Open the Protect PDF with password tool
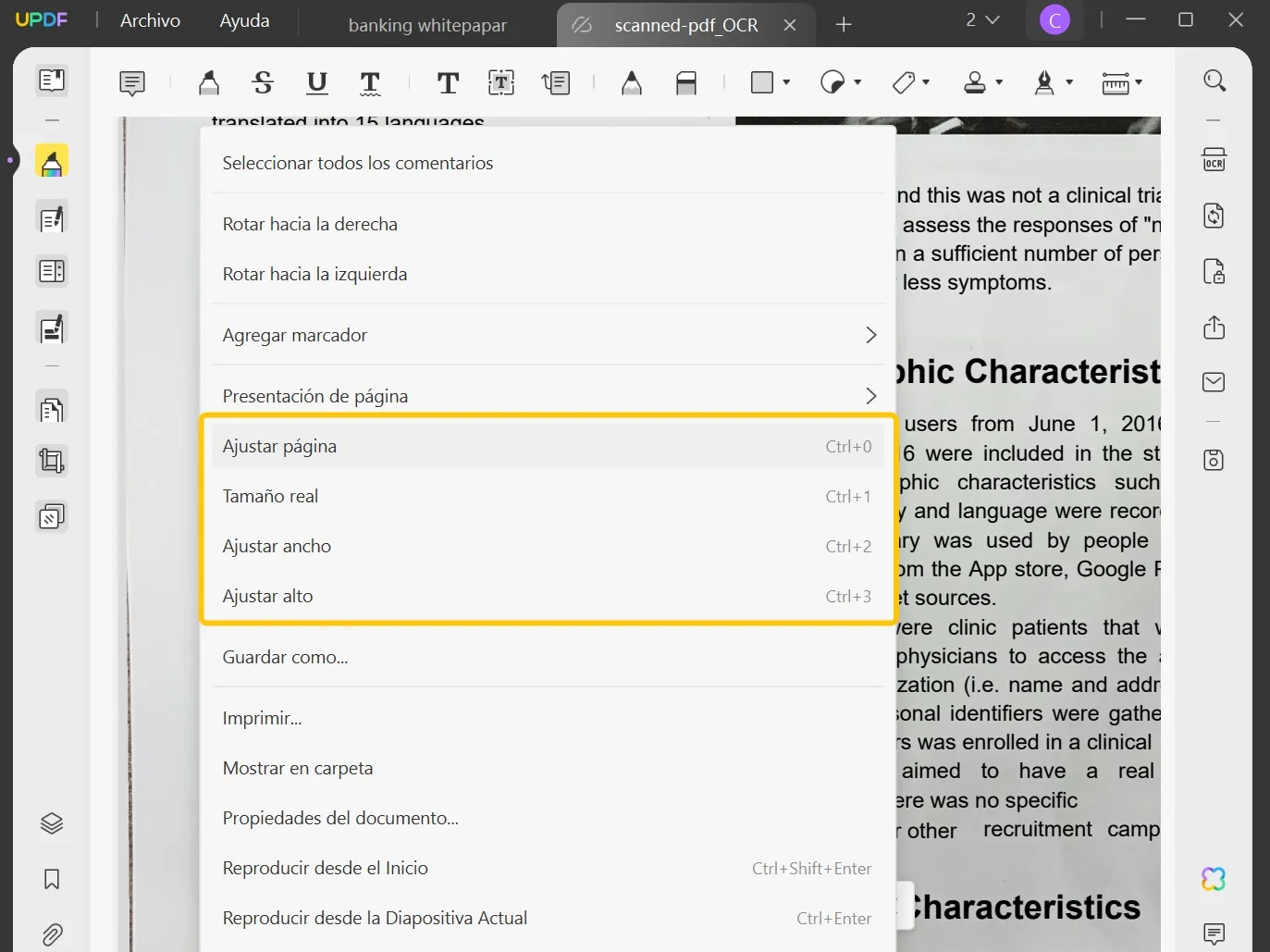Viewport: 1270px width, 952px height. pyautogui.click(x=1215, y=271)
